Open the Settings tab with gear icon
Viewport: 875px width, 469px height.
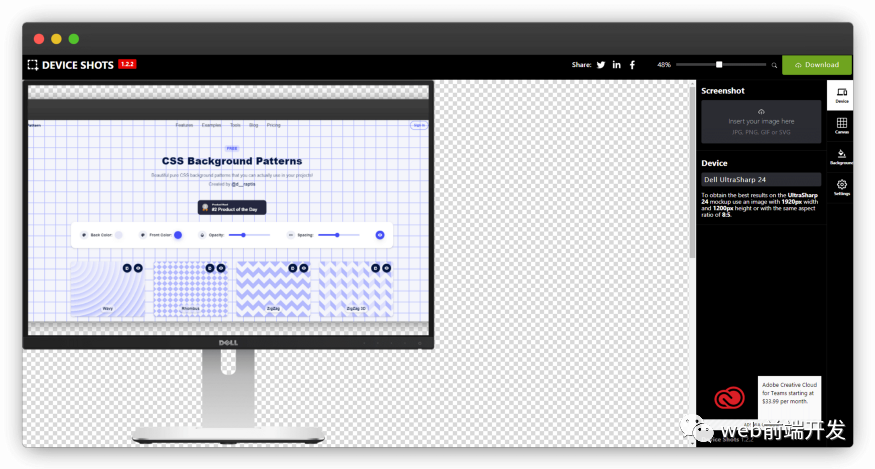tap(842, 188)
